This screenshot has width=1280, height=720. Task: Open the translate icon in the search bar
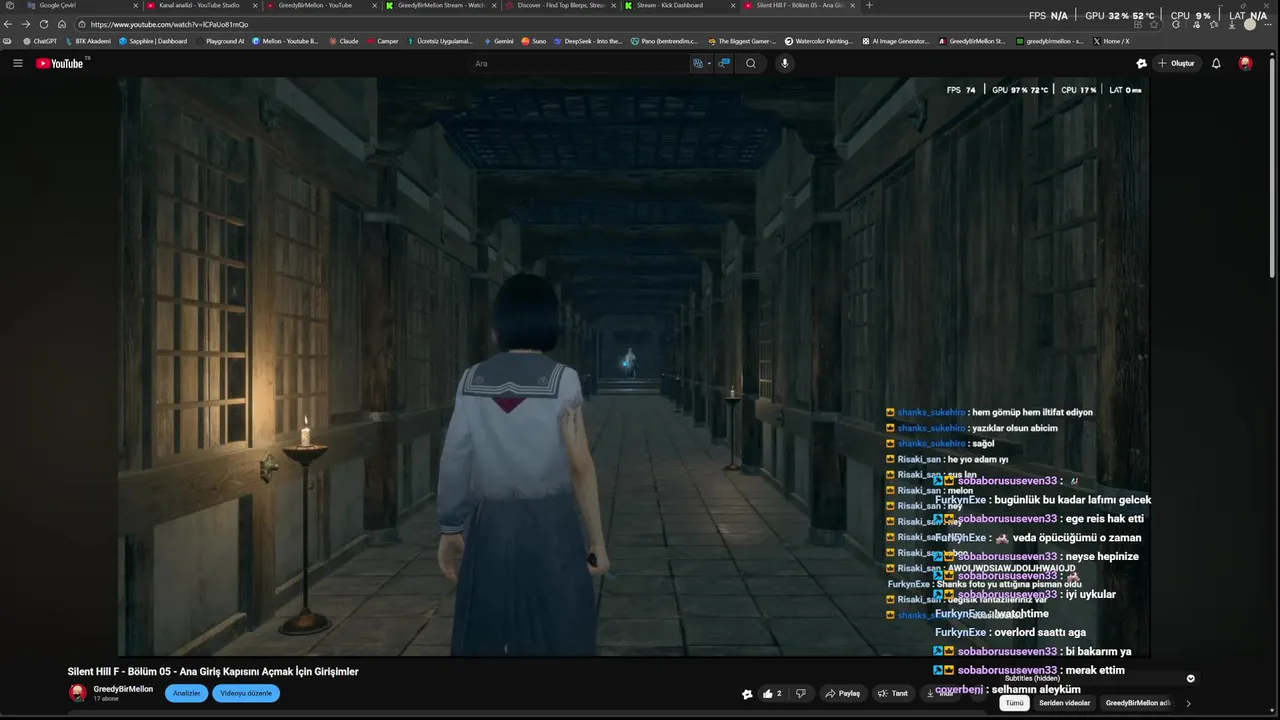pyautogui.click(x=698, y=63)
